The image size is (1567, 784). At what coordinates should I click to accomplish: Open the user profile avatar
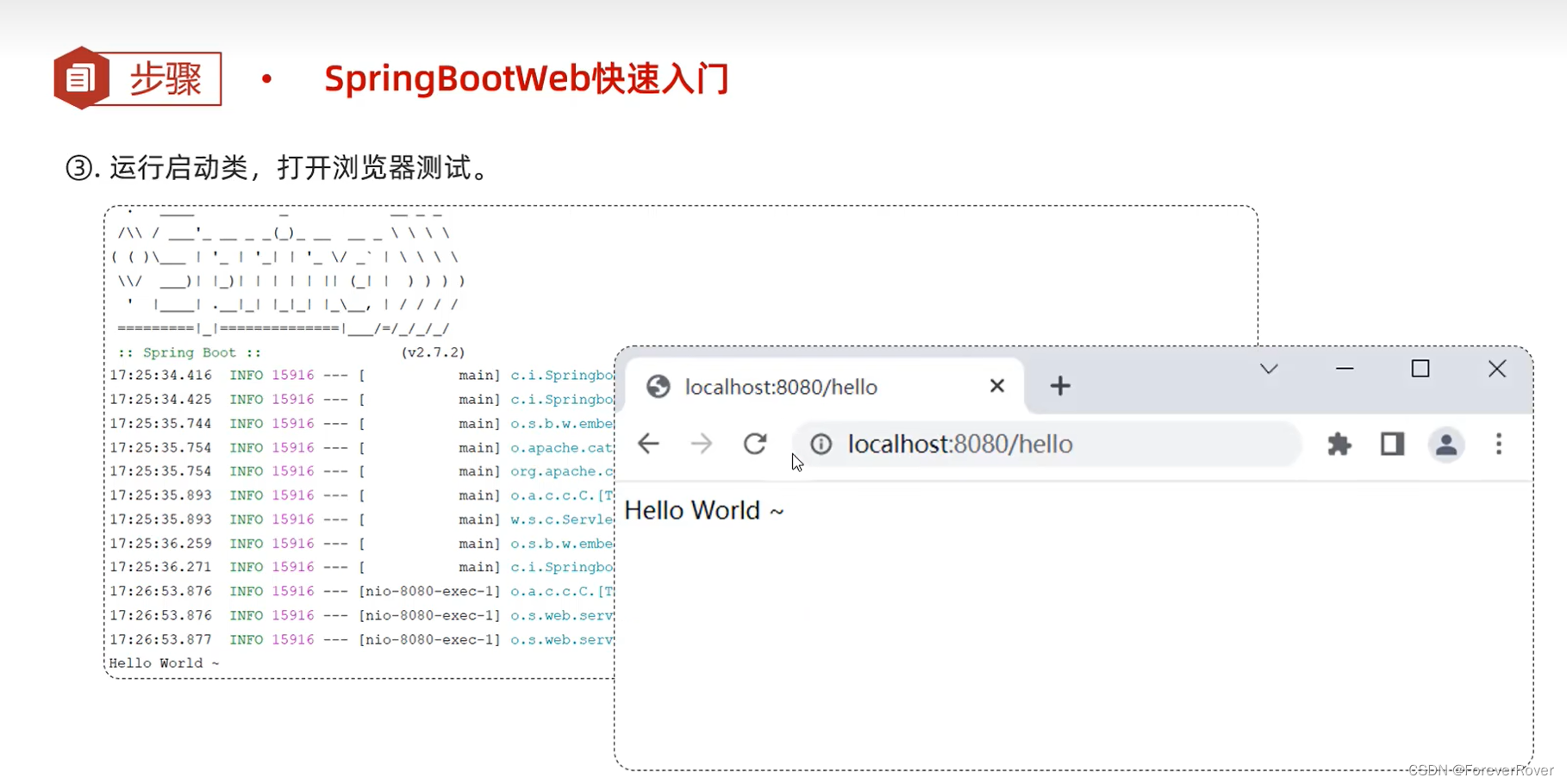pyautogui.click(x=1446, y=445)
